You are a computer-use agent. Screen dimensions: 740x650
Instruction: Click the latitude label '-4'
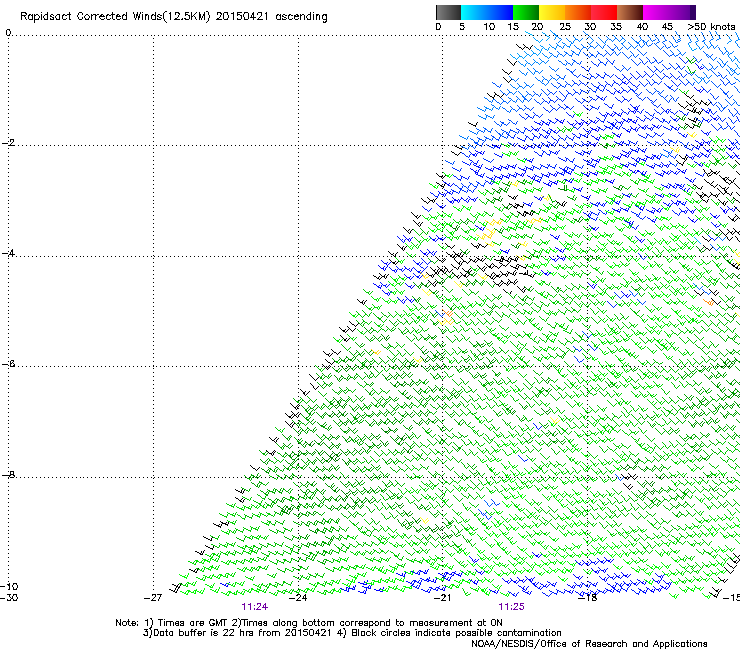pyautogui.click(x=8, y=253)
